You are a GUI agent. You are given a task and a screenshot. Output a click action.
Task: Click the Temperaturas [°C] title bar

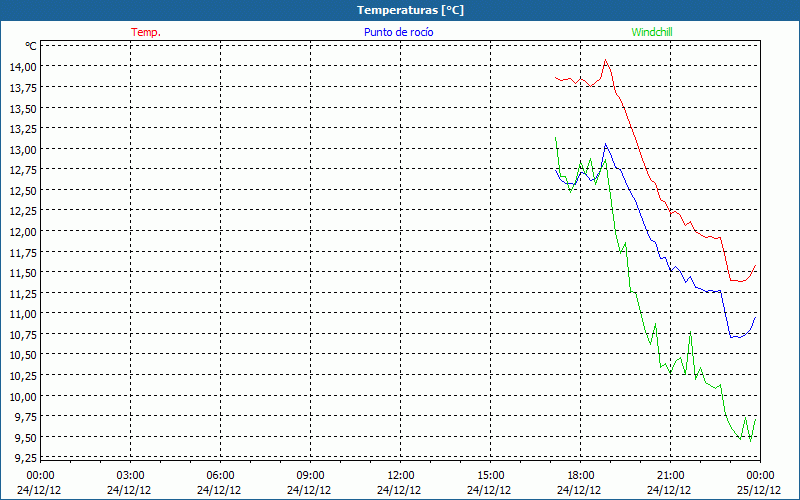pos(400,10)
